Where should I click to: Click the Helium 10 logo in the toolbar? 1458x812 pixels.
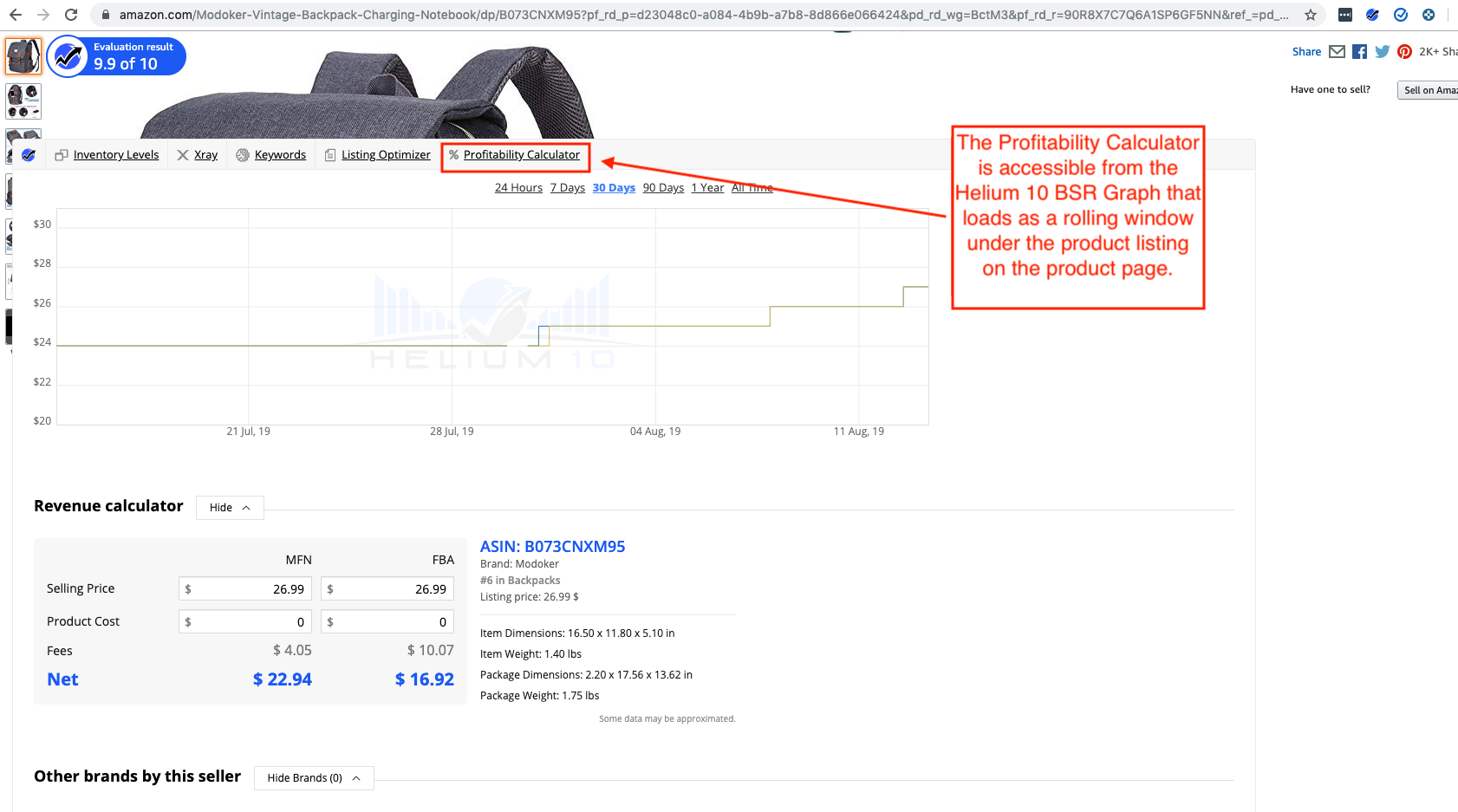(29, 153)
